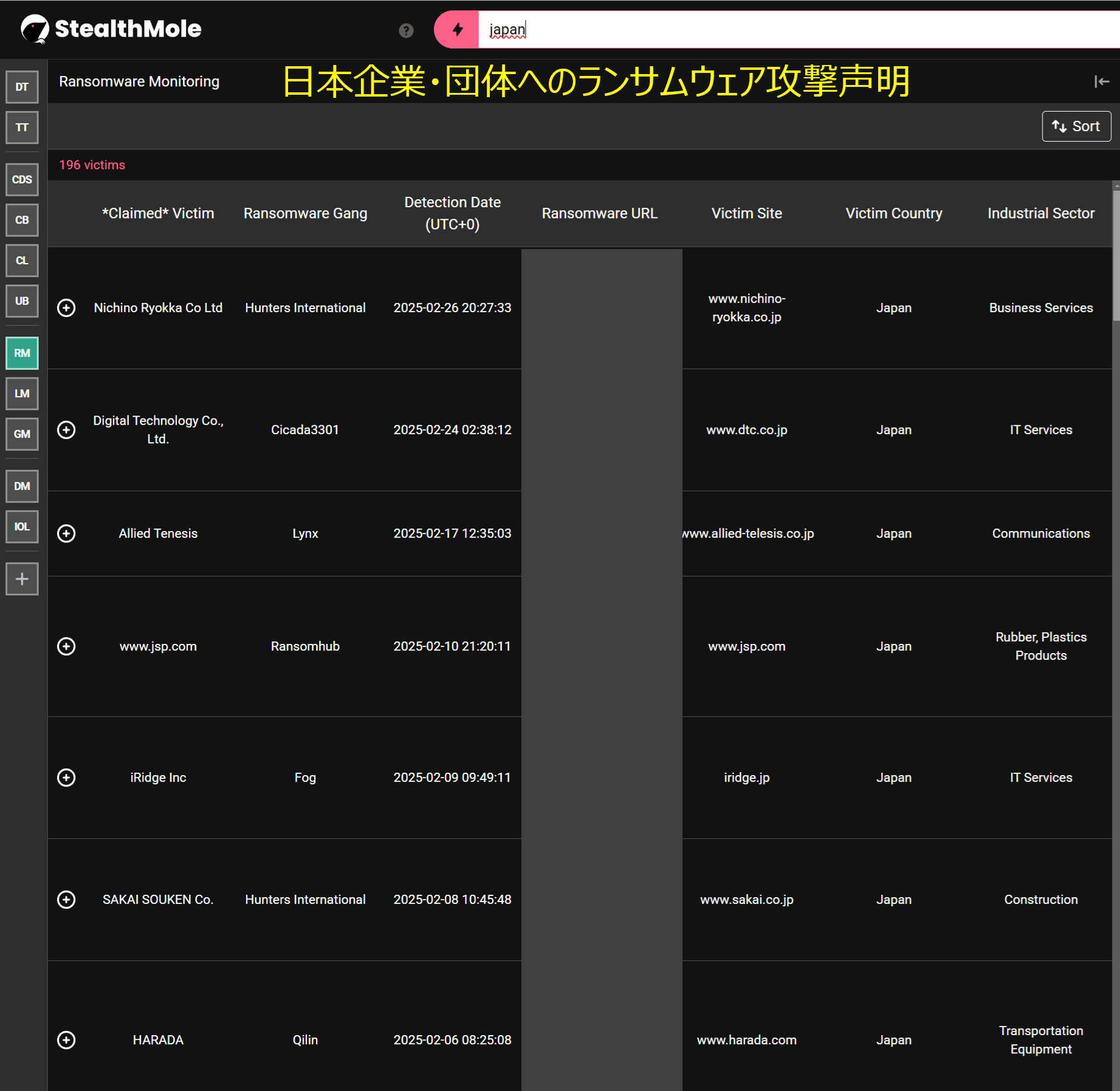Image resolution: width=1120 pixels, height=1091 pixels.
Task: Expand the HARADA row
Action: tap(66, 1040)
